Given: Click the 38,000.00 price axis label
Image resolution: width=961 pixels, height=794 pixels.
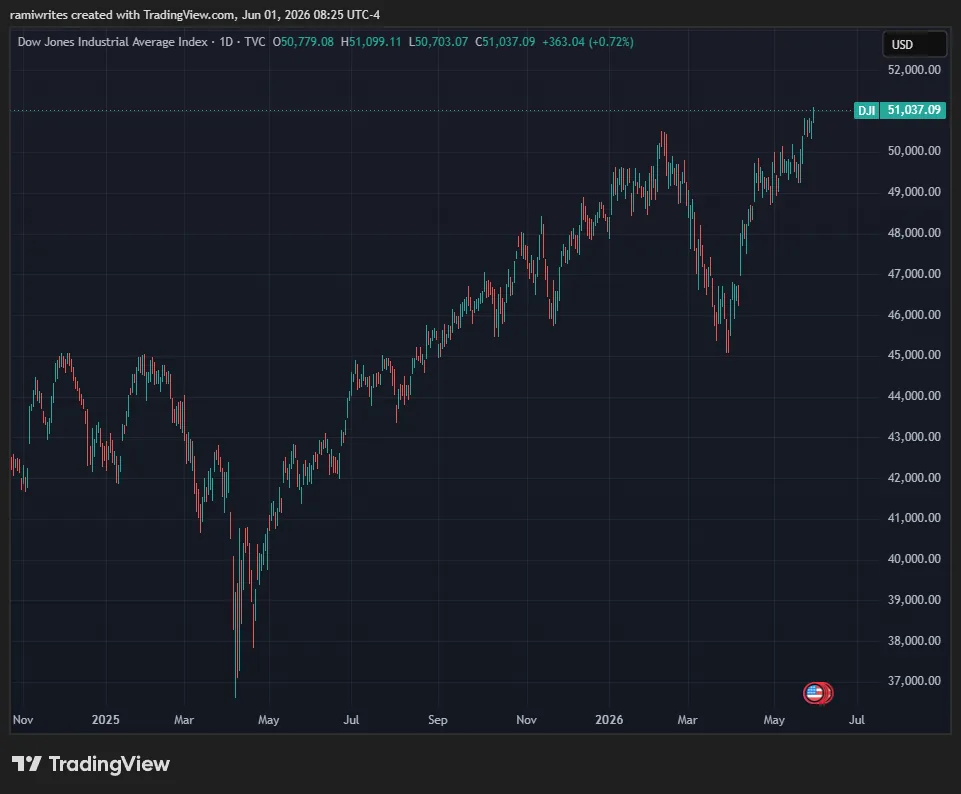Looking at the screenshot, I should pyautogui.click(x=914, y=641).
